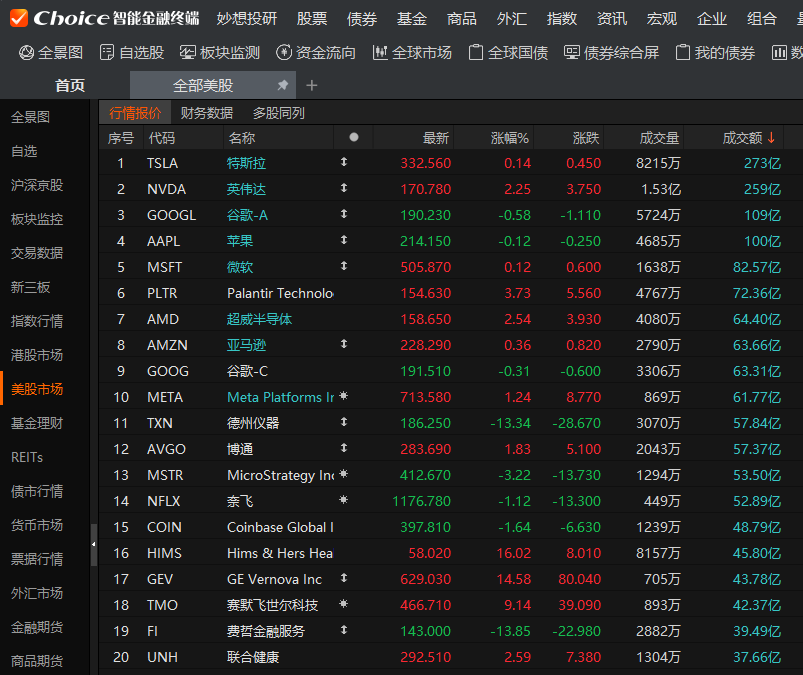The width and height of the screenshot is (803, 675).
Task: Sort by 最新 column header
Action: tap(436, 138)
